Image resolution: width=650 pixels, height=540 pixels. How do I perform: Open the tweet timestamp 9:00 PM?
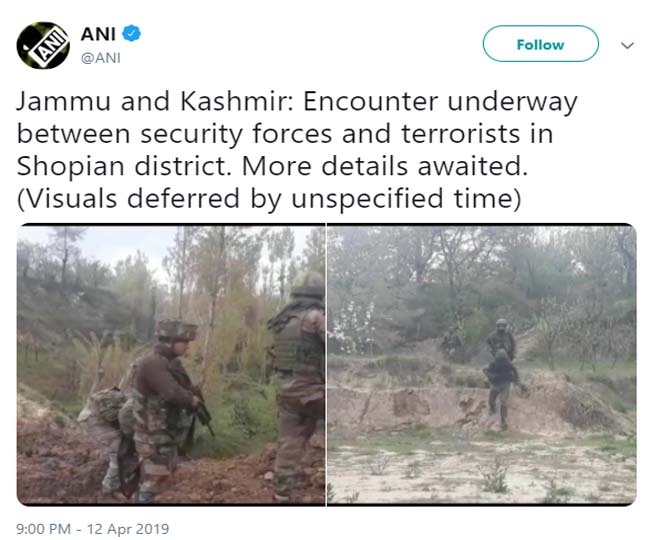coord(44,529)
